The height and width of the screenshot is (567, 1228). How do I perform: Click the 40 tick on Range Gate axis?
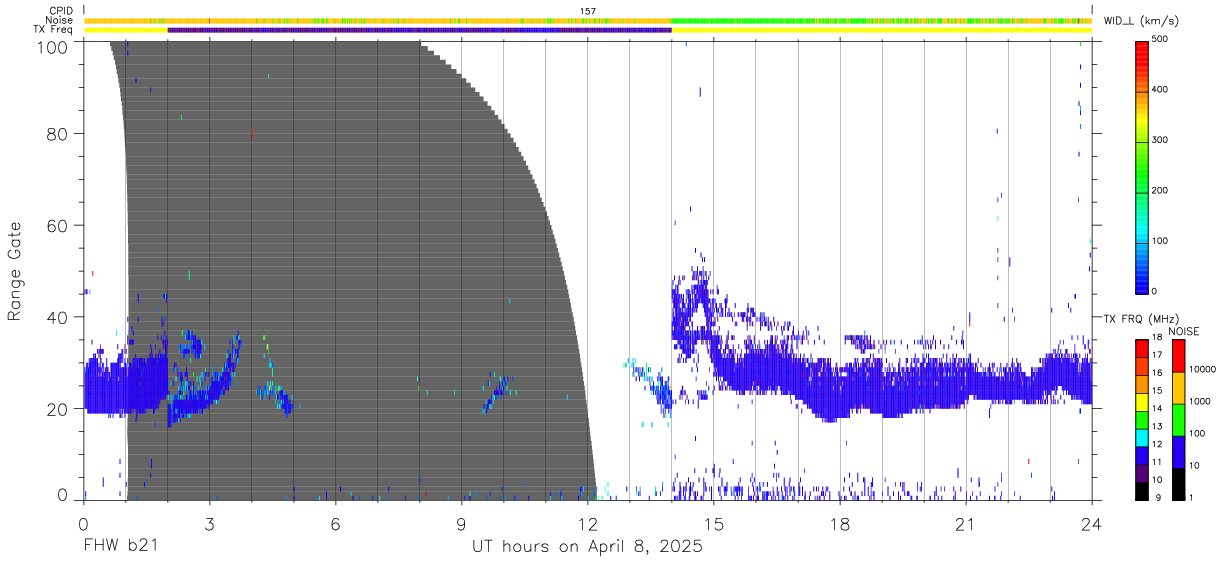click(x=59, y=317)
